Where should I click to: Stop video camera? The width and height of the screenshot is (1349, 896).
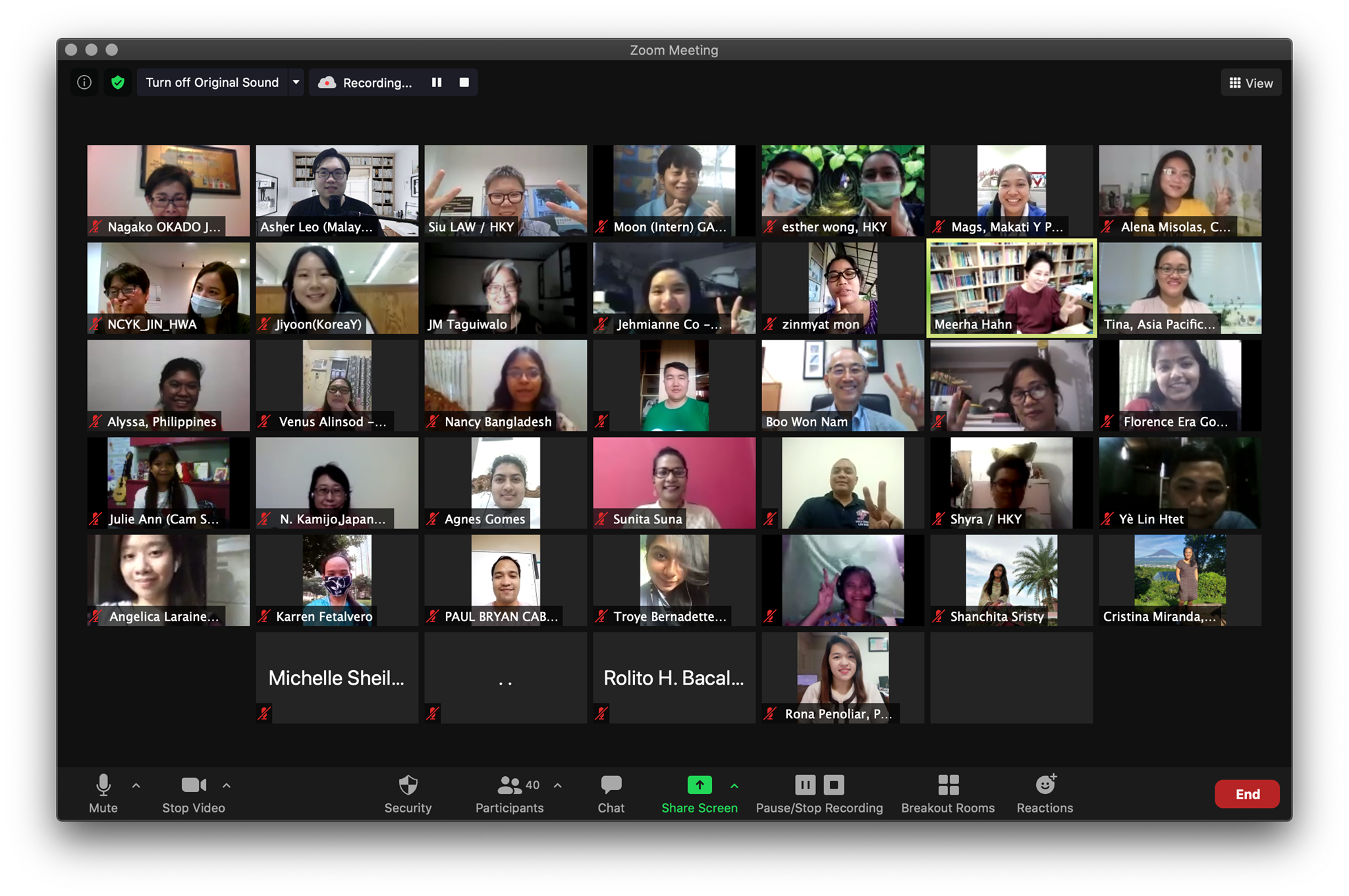coord(194,793)
